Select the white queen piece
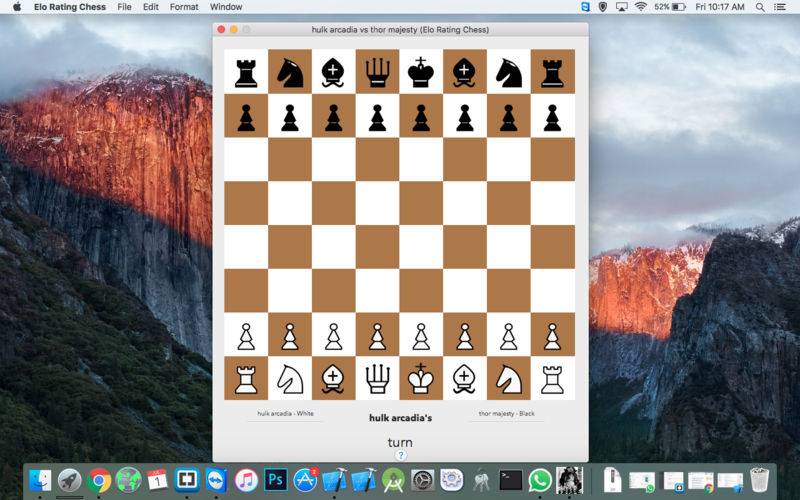Screen dimensions: 800x500 click(x=378, y=379)
